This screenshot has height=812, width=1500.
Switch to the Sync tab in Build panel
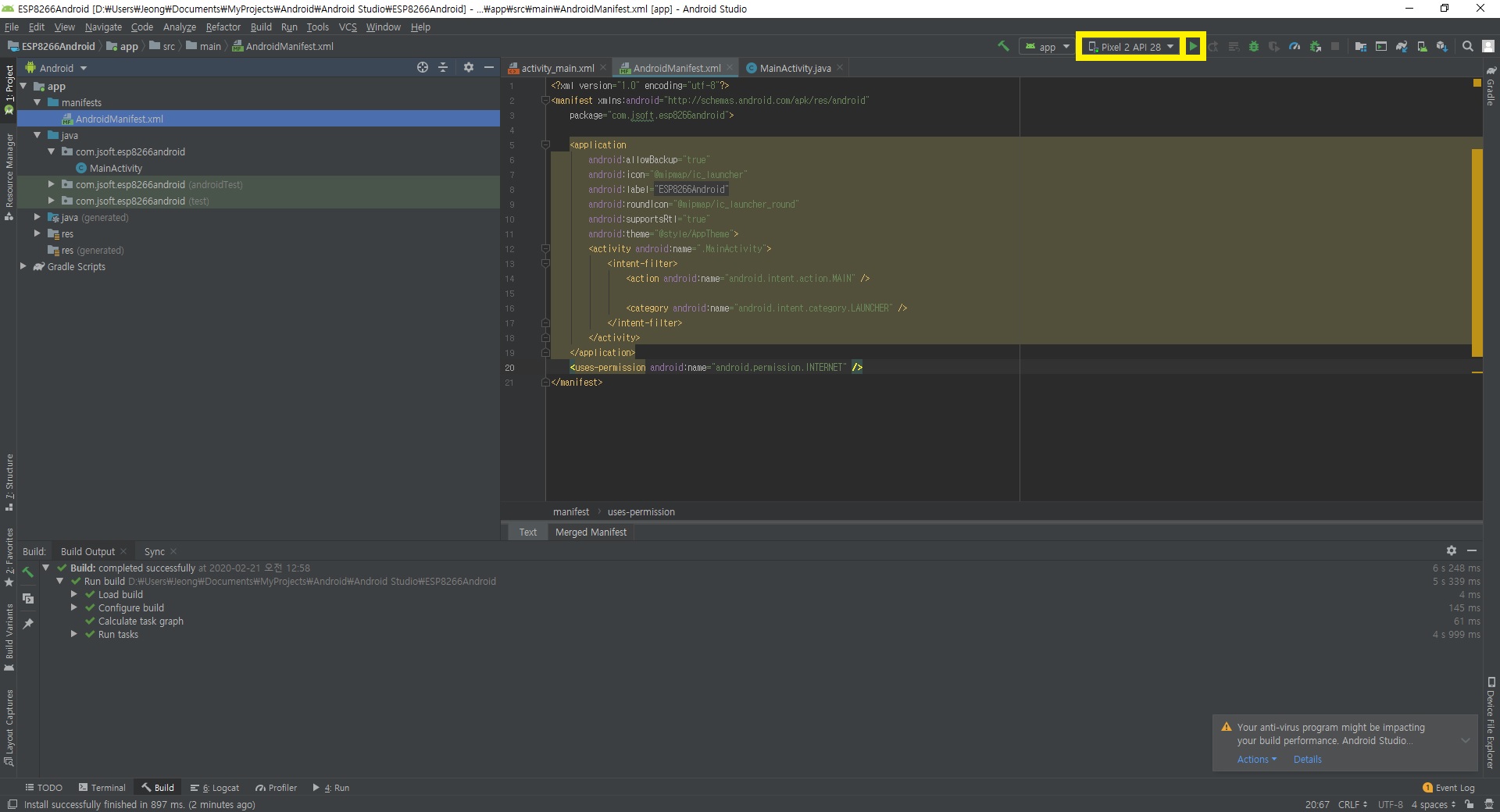click(155, 551)
